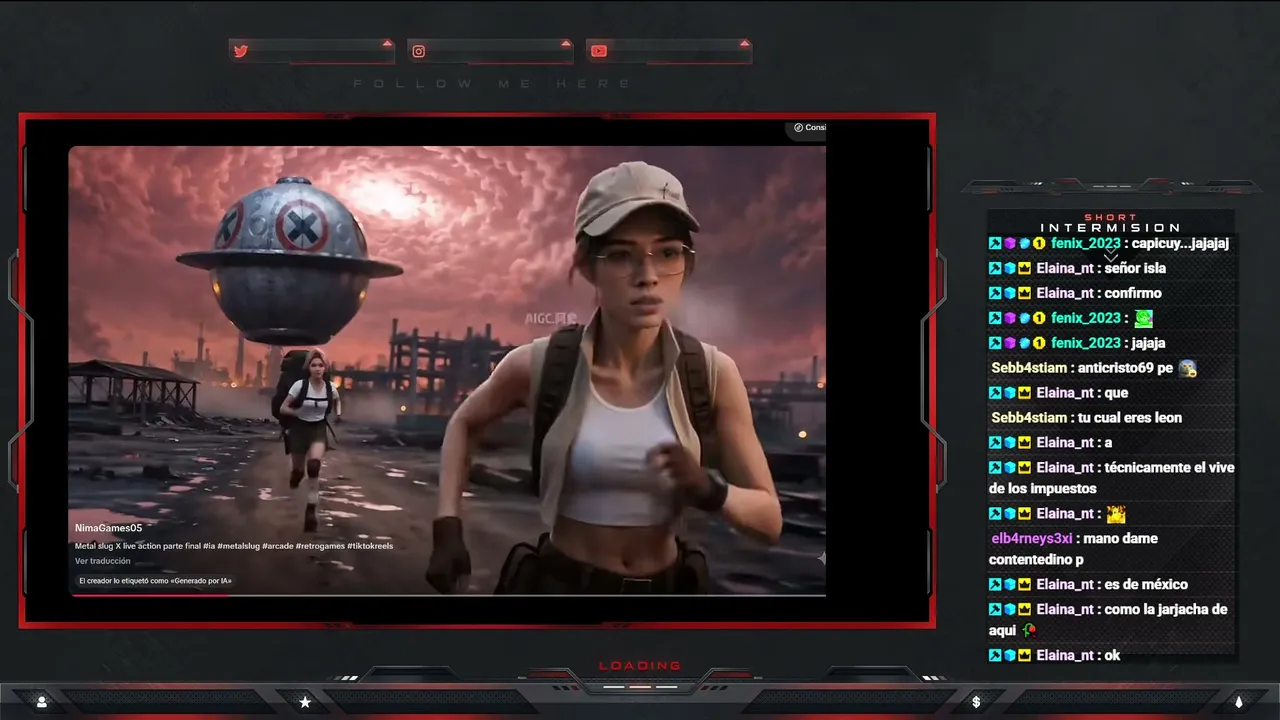Click chat message 'capicuy...jajajaj'
This screenshot has width=1280, height=720.
pyautogui.click(x=1180, y=243)
